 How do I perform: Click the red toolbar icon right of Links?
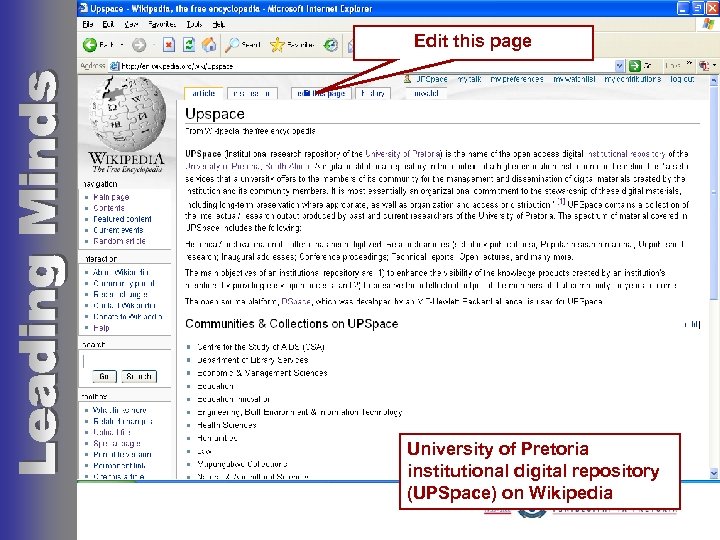tap(704, 66)
